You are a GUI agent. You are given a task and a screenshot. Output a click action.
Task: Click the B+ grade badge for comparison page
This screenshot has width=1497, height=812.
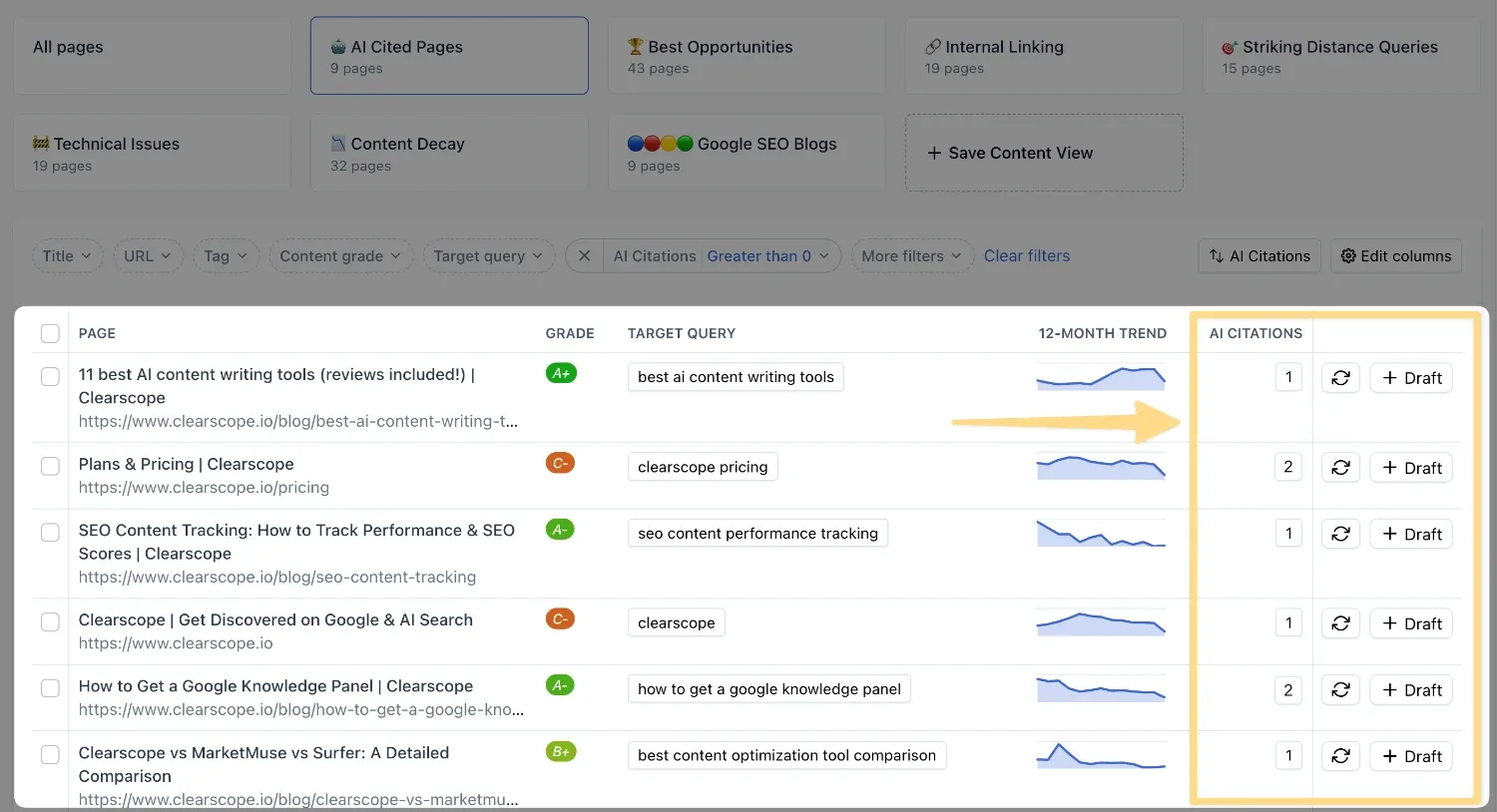[x=561, y=752]
